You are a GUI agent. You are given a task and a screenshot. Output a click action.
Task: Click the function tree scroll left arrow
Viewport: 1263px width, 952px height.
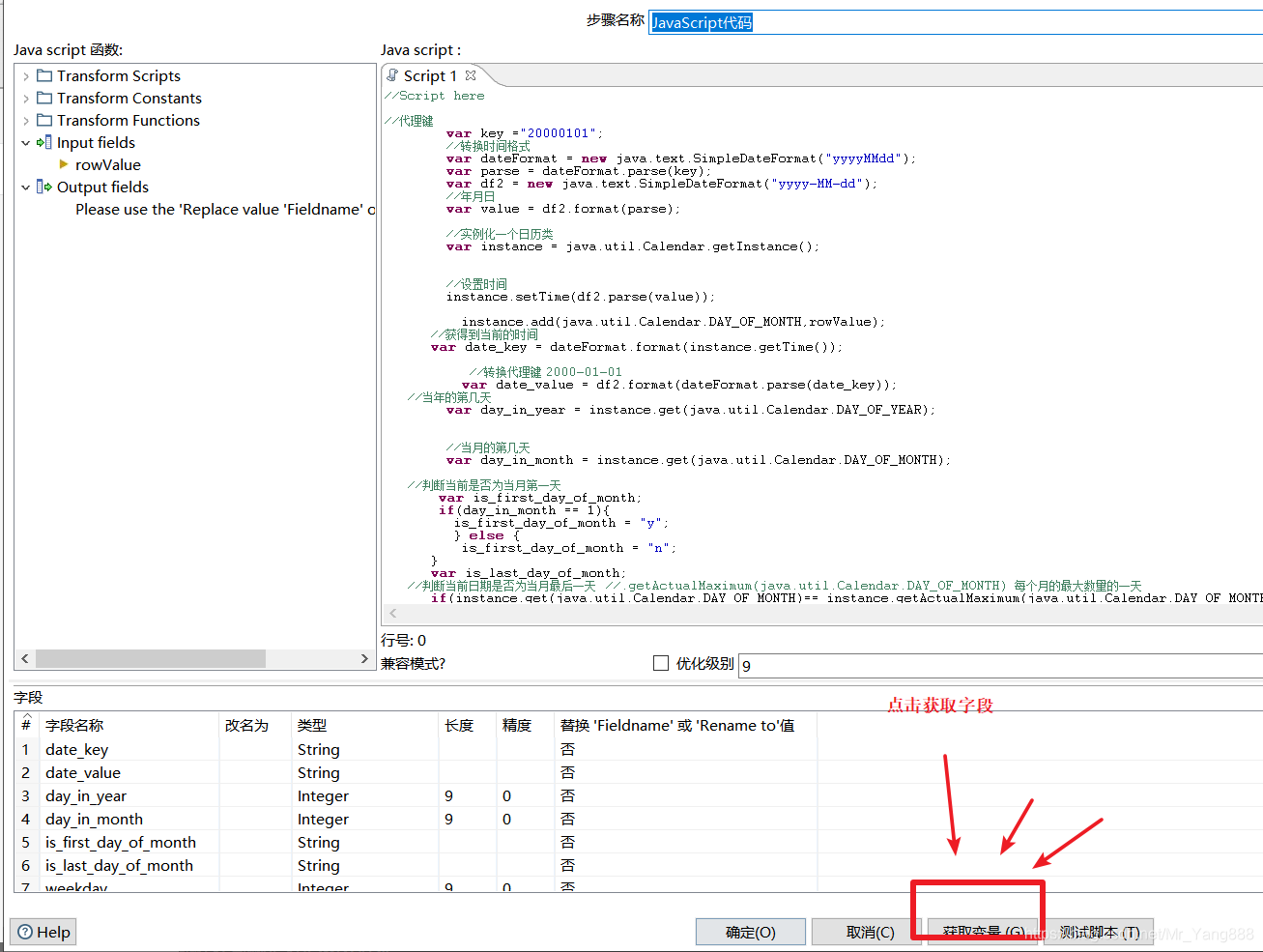point(25,658)
